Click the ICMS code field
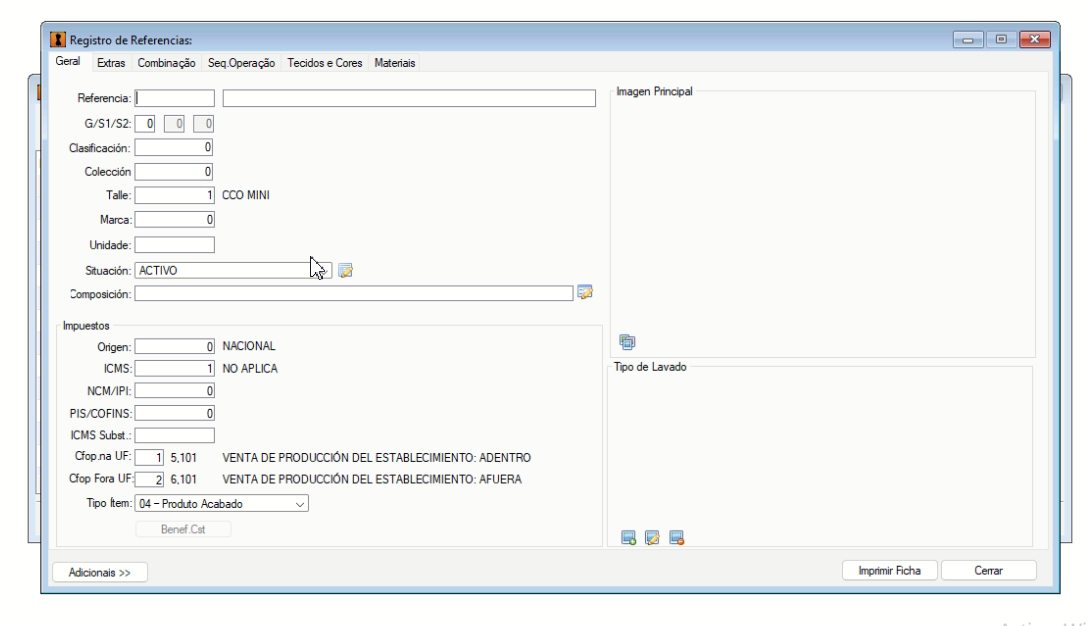Viewport: 1088px width, 626px height. [x=175, y=369]
